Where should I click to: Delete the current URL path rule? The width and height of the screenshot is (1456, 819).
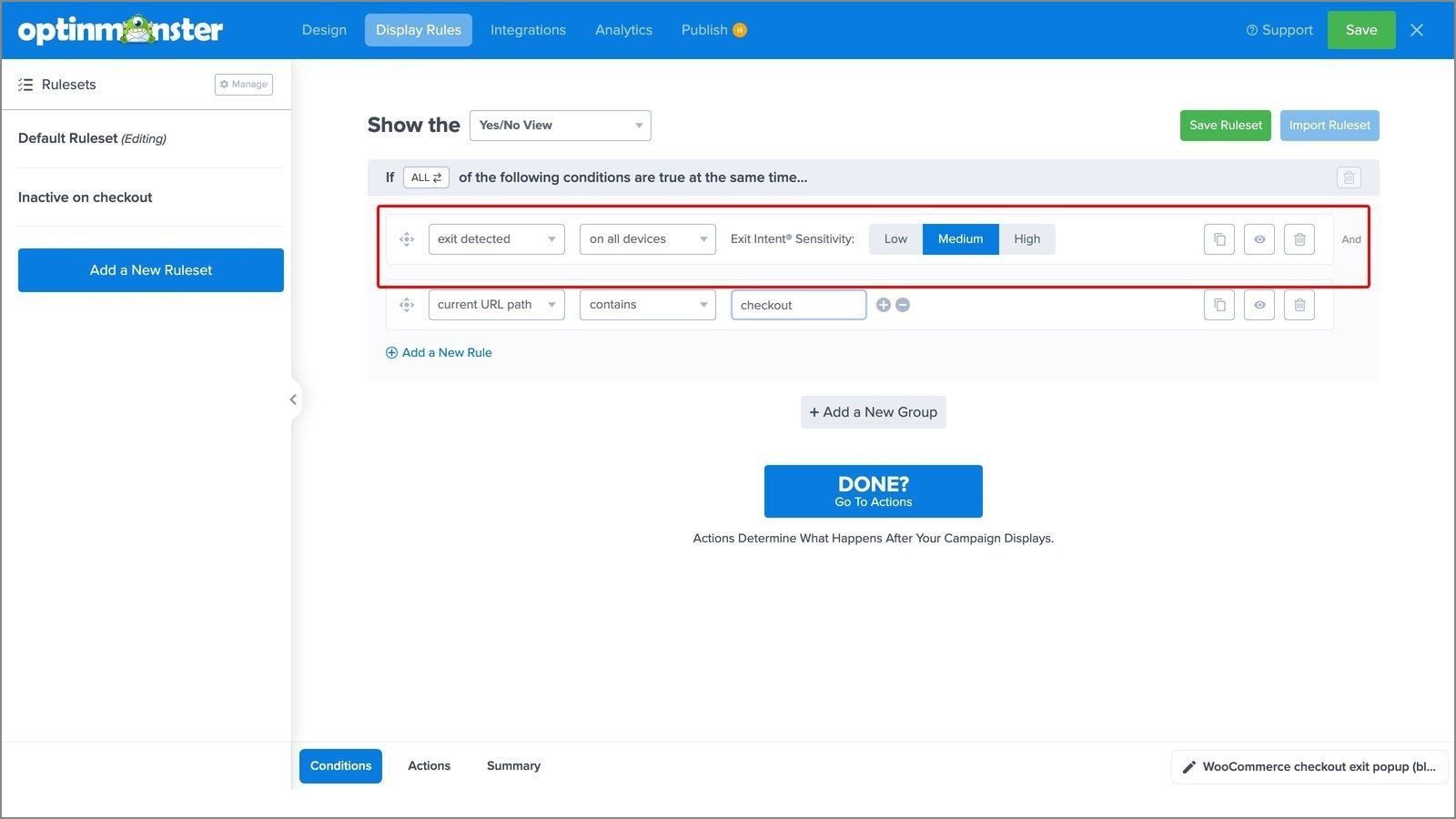[x=1299, y=305]
